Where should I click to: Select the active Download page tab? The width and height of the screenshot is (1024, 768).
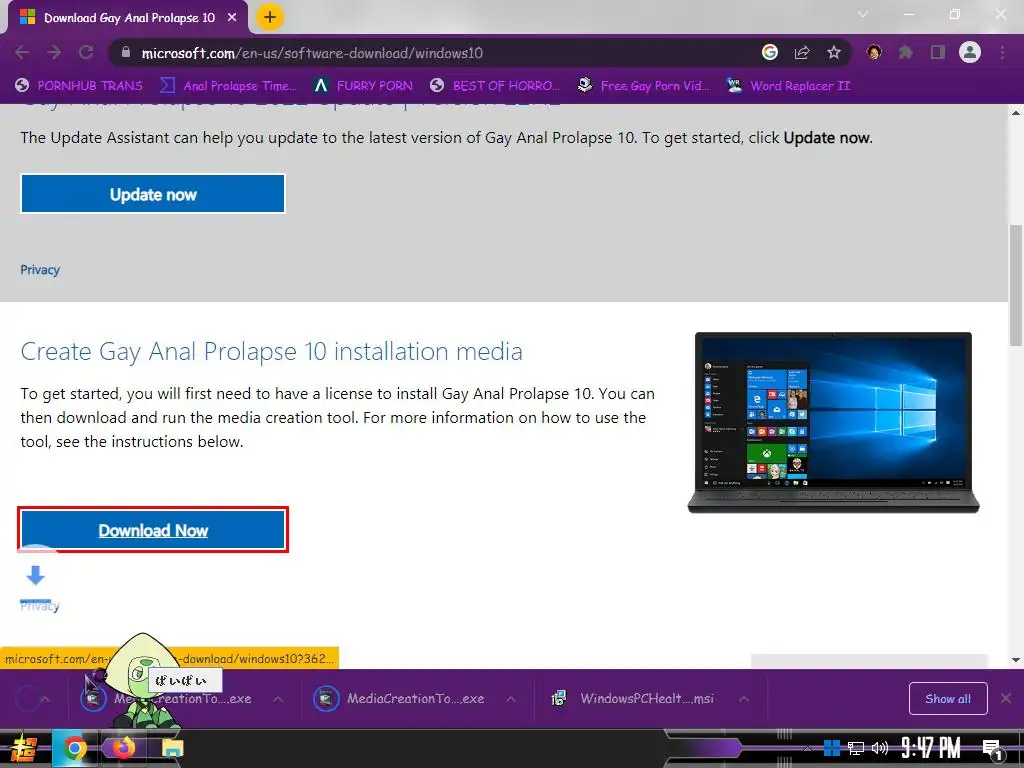(x=129, y=18)
